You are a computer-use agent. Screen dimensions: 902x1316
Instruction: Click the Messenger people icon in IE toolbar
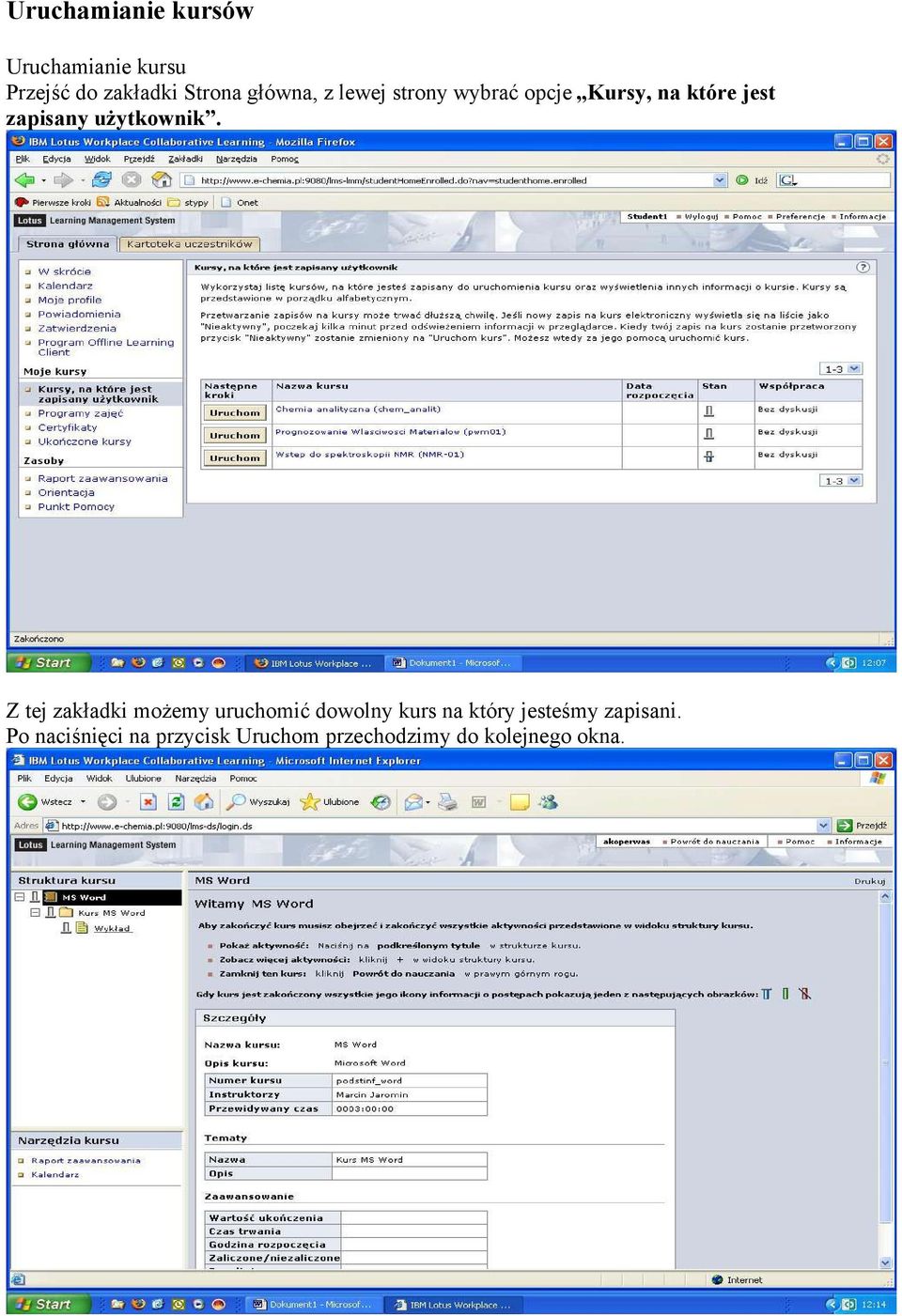click(549, 802)
